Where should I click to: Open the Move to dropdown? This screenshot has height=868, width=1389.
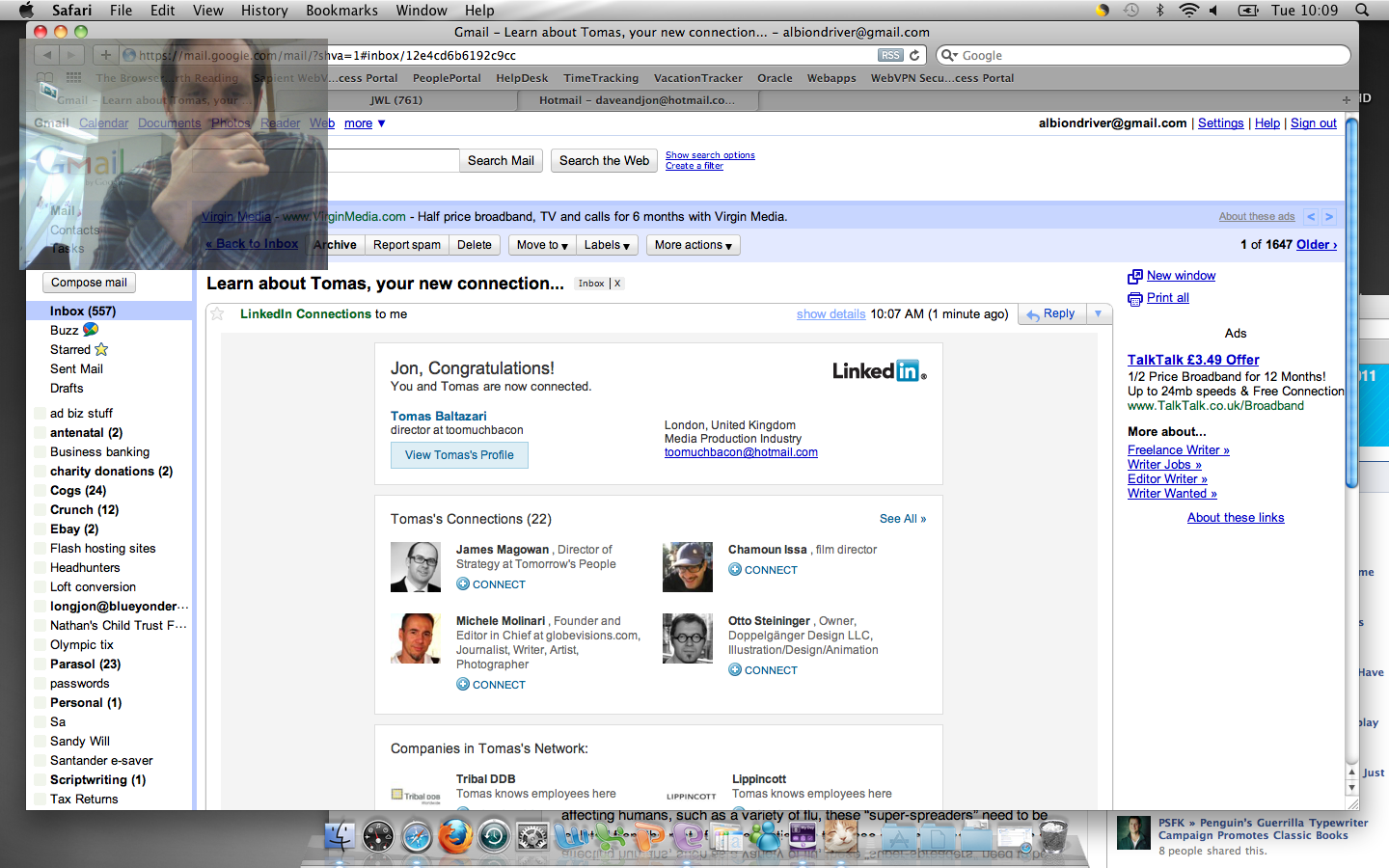(x=542, y=245)
